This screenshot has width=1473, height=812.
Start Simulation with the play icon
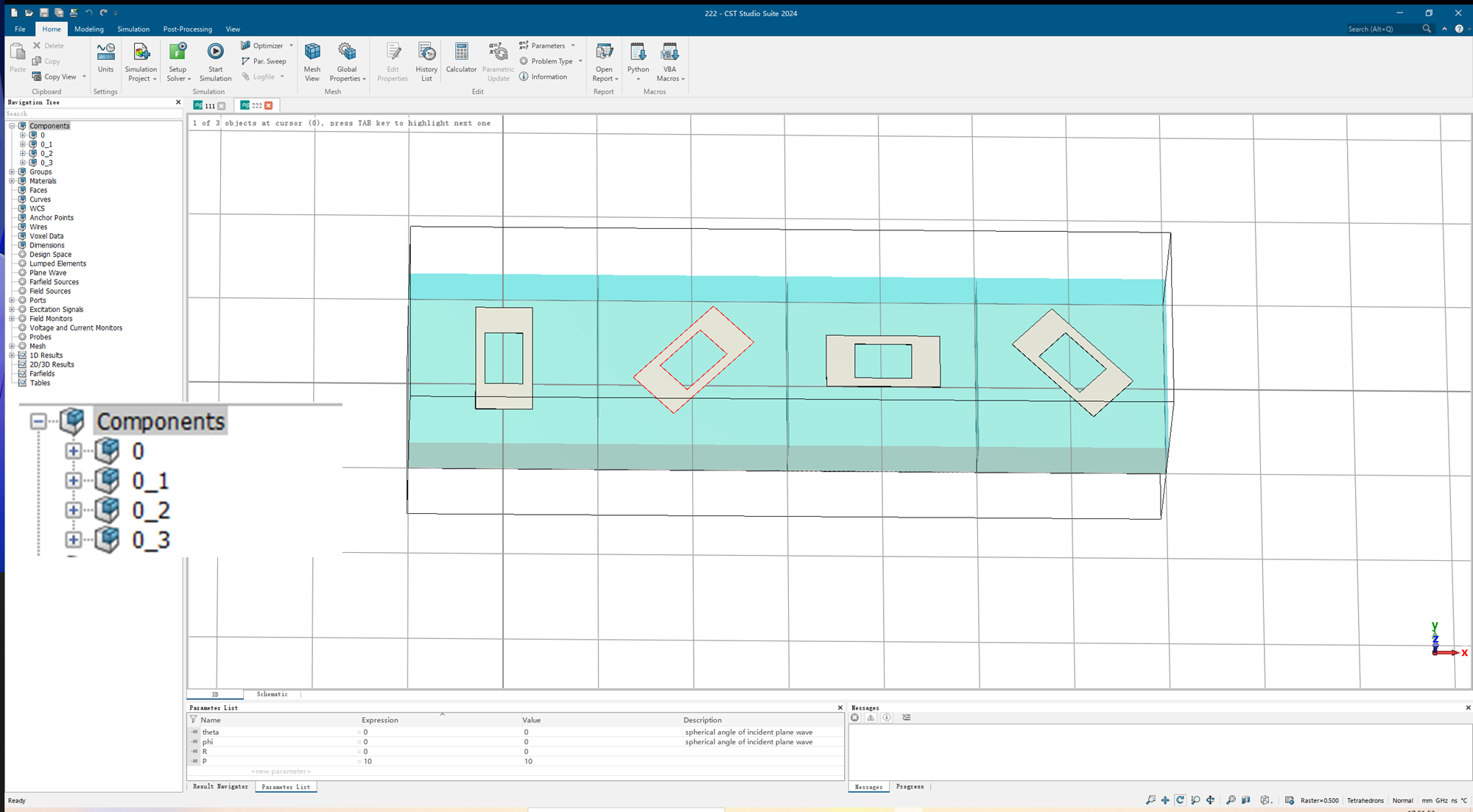215,52
